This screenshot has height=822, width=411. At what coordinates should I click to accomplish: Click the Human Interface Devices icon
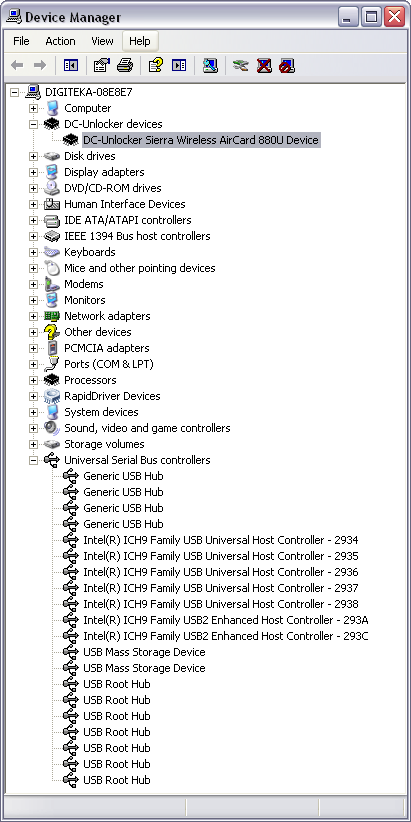click(51, 204)
